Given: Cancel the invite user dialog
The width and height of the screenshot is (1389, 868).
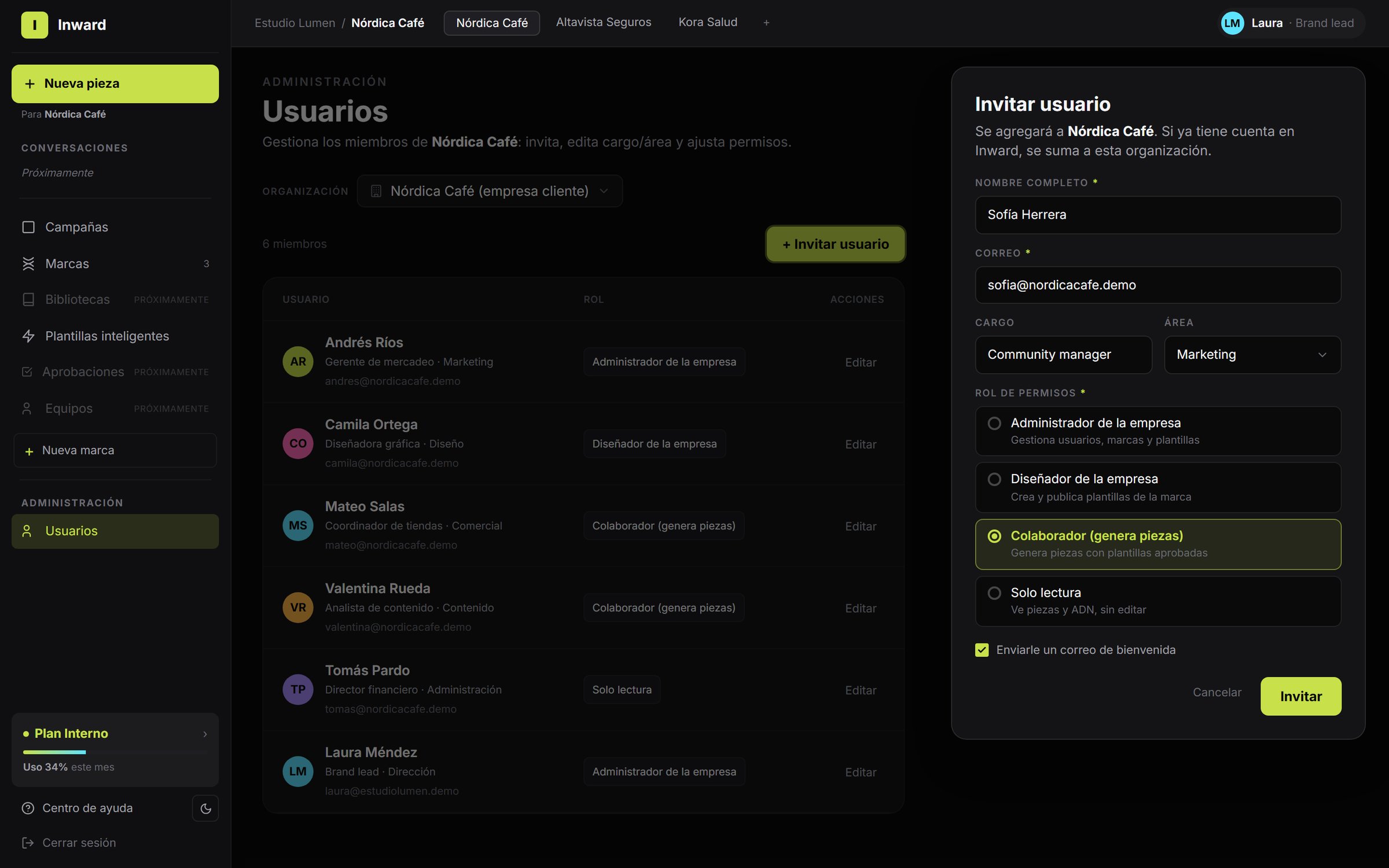Looking at the screenshot, I should tap(1217, 692).
